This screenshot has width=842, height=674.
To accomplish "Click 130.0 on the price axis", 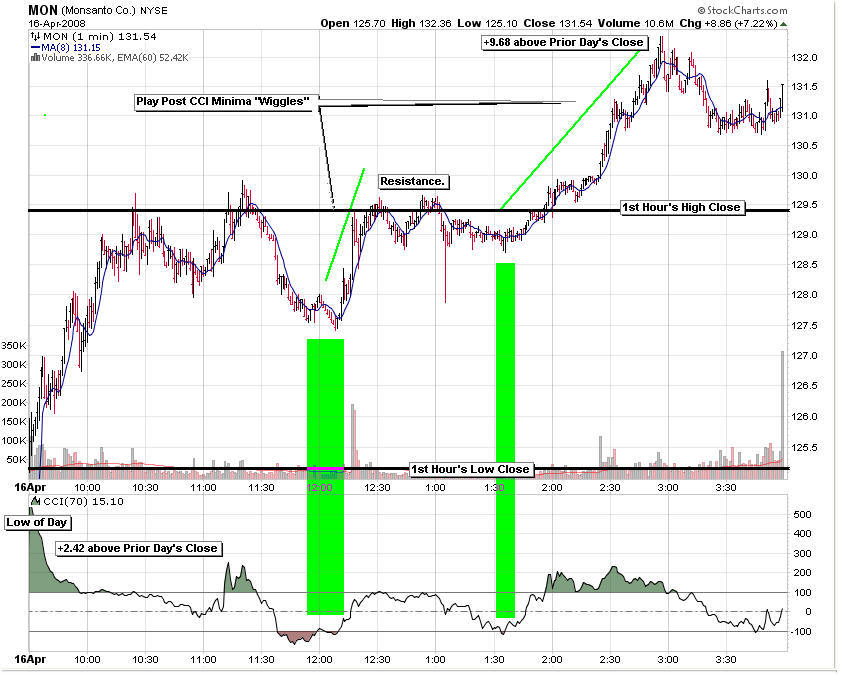I will 804,176.
